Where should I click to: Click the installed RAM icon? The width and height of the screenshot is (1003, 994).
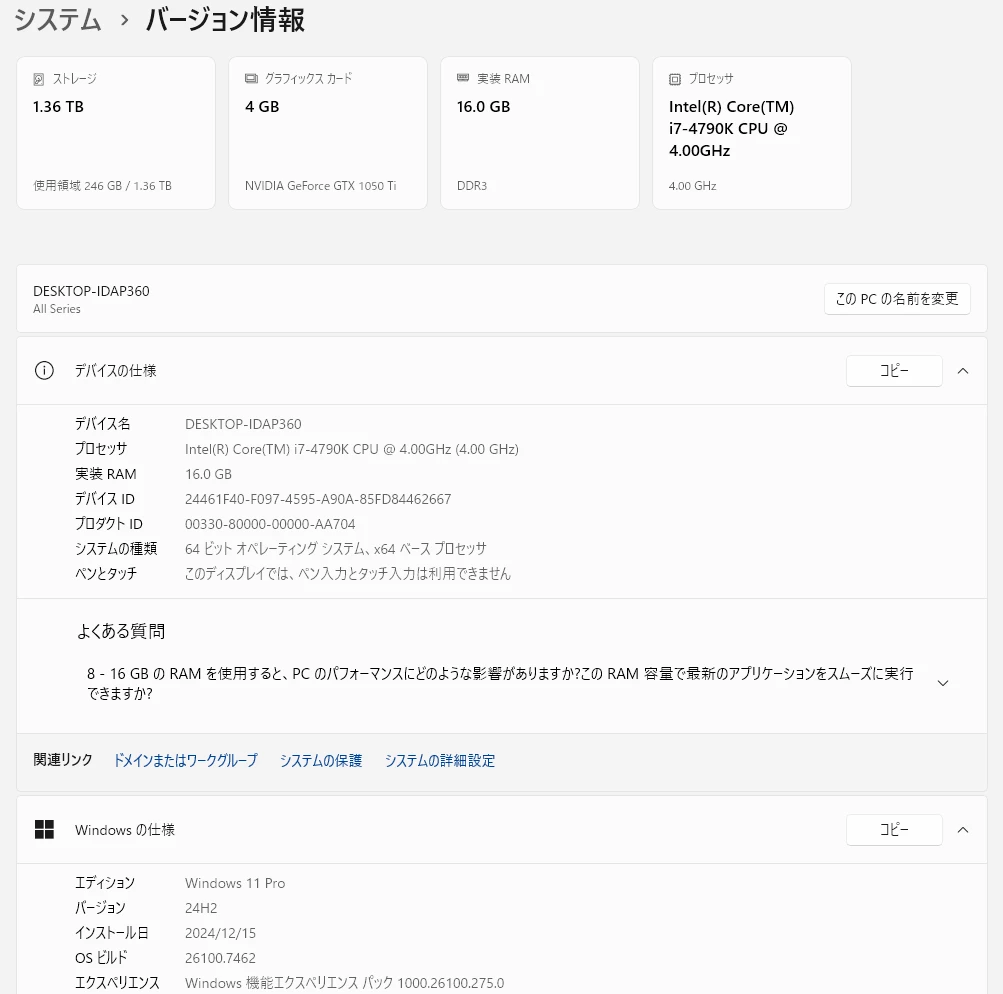click(462, 78)
